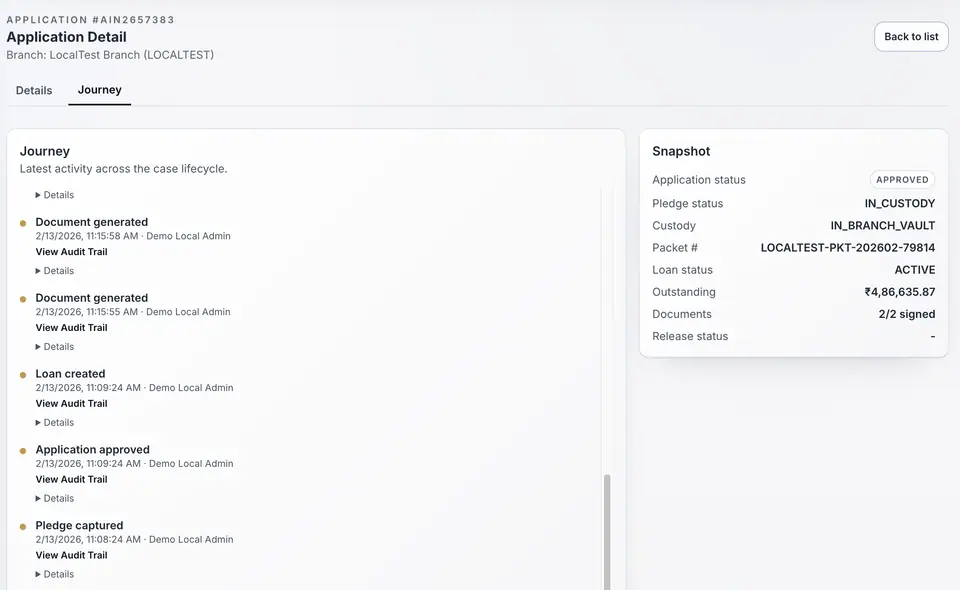Expand Details beneath Pledge captured

pyautogui.click(x=55, y=574)
